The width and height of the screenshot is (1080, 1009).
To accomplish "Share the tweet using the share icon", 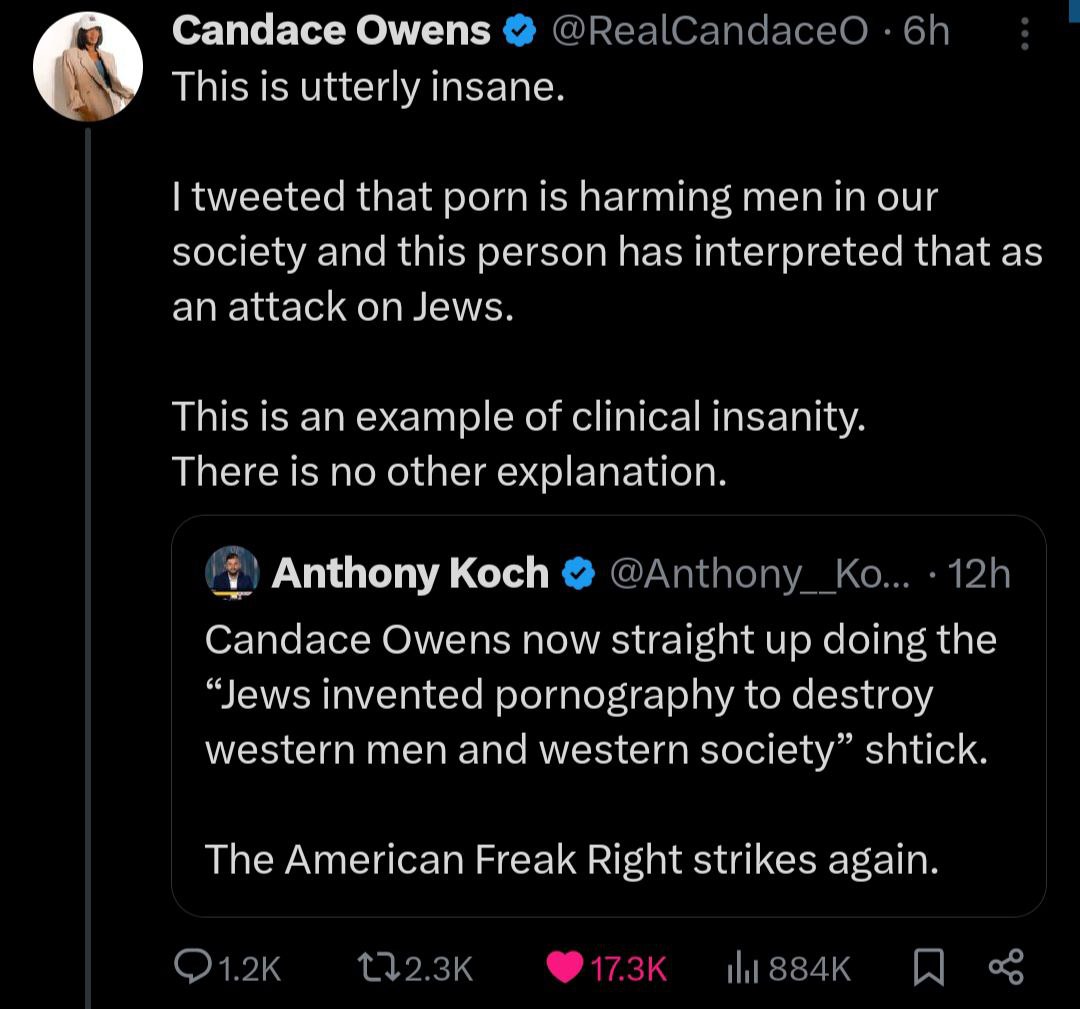I will click(1006, 967).
